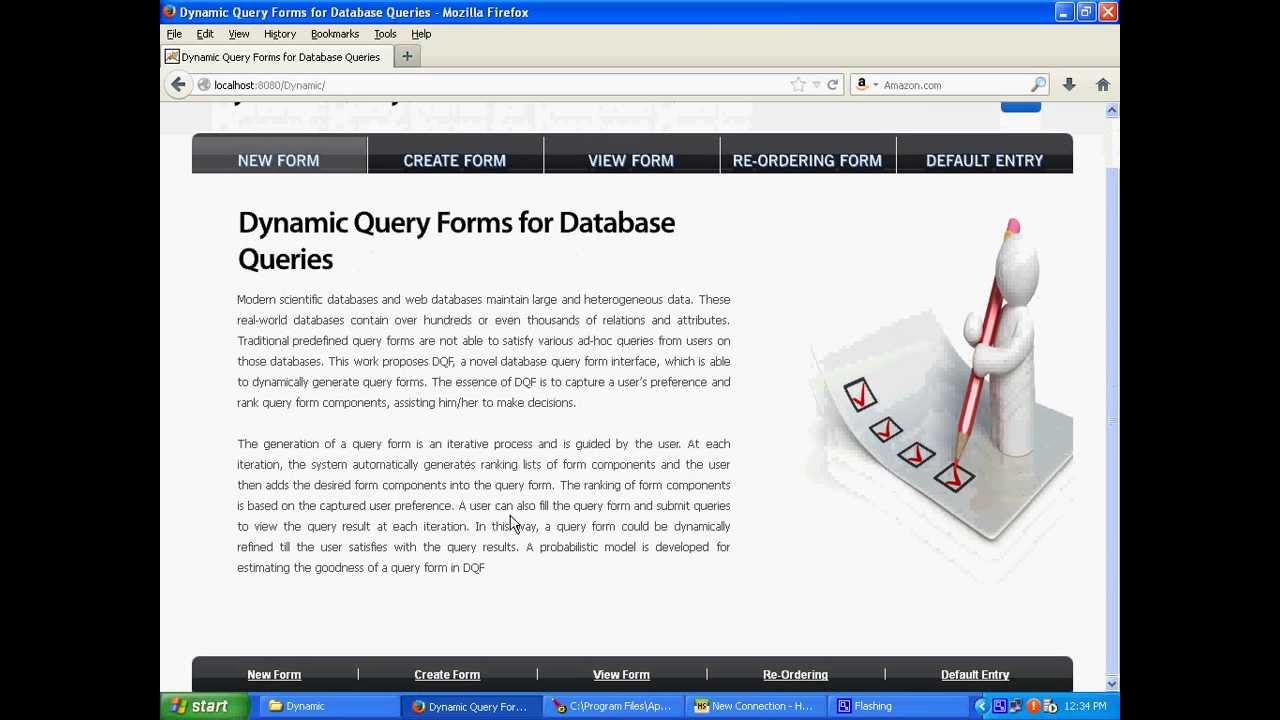Follow the Re-Ordering footer link
1280x720 pixels.
(x=795, y=675)
